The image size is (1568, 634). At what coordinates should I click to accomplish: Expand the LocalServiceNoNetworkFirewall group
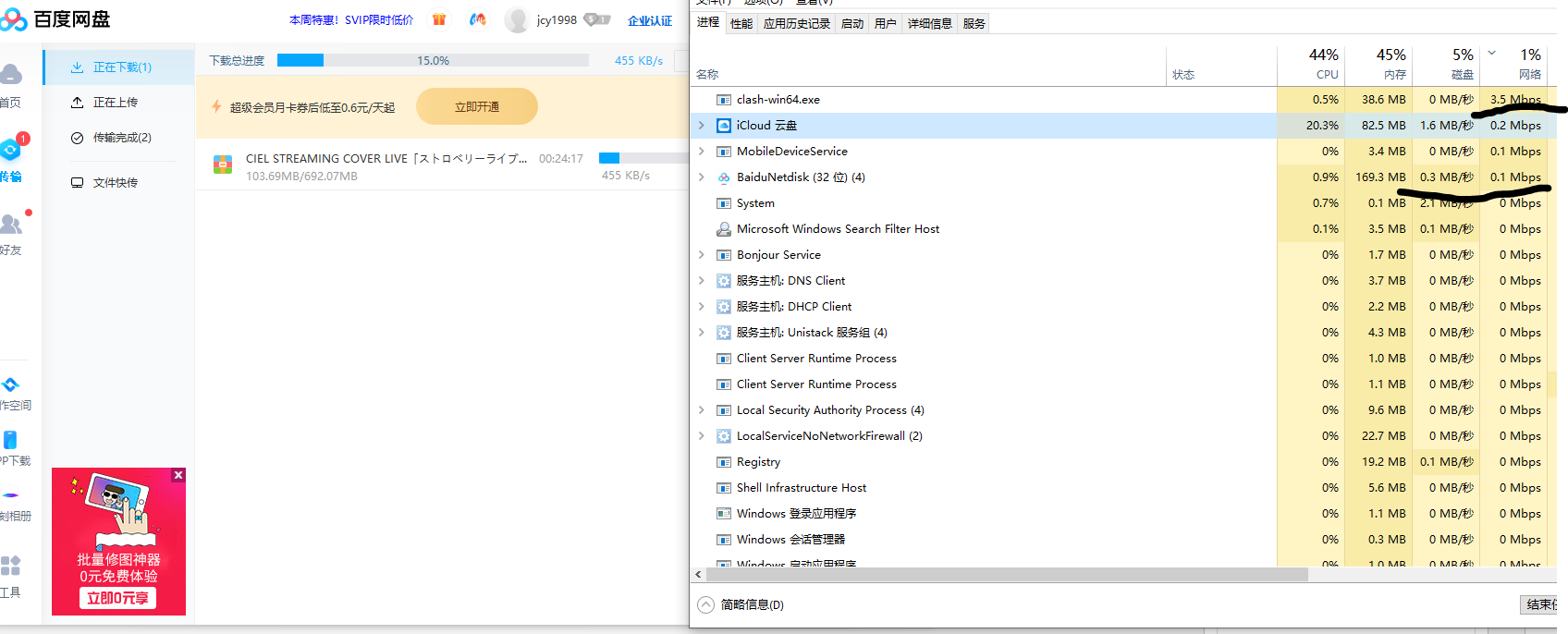pos(702,436)
